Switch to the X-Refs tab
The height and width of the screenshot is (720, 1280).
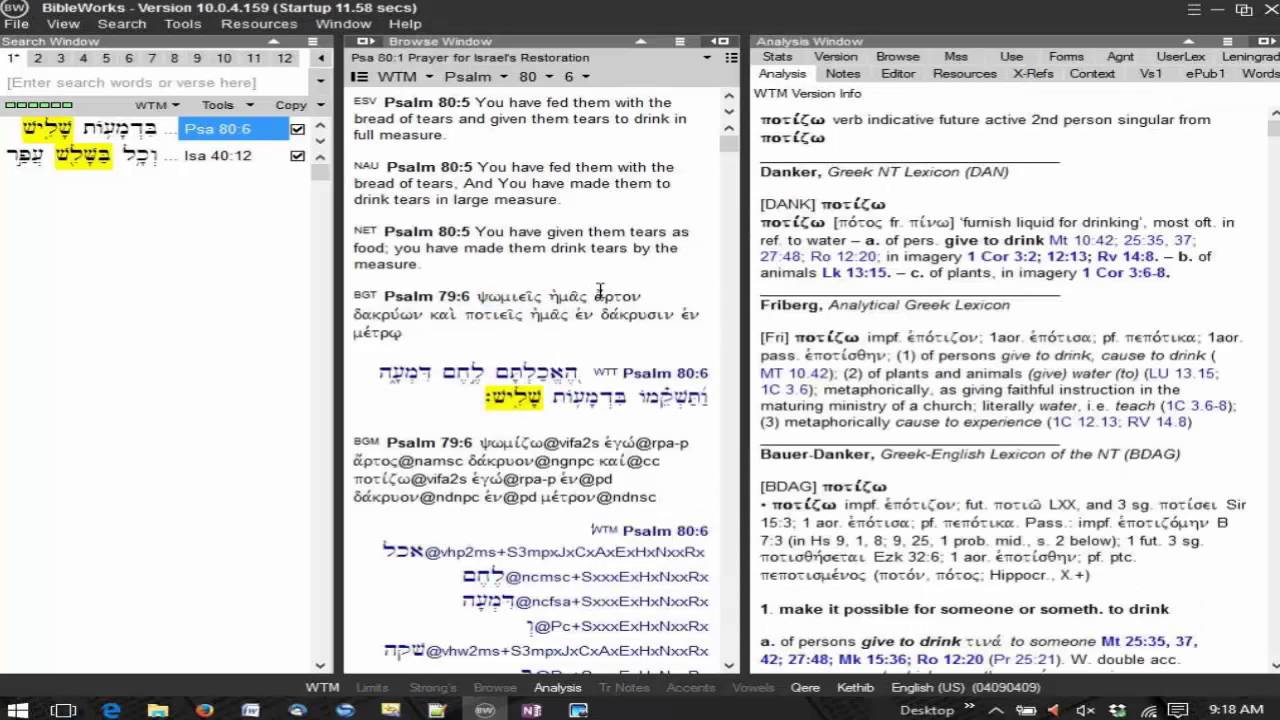pos(1033,74)
